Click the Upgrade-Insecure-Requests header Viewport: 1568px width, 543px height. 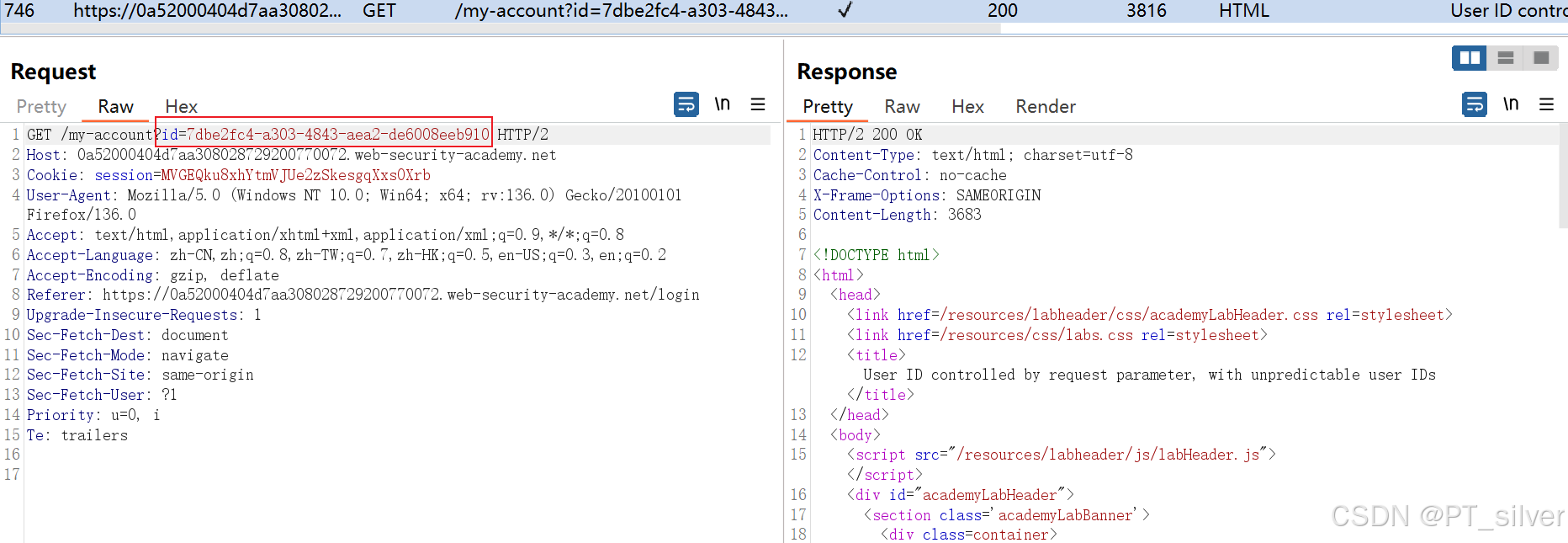144,315
